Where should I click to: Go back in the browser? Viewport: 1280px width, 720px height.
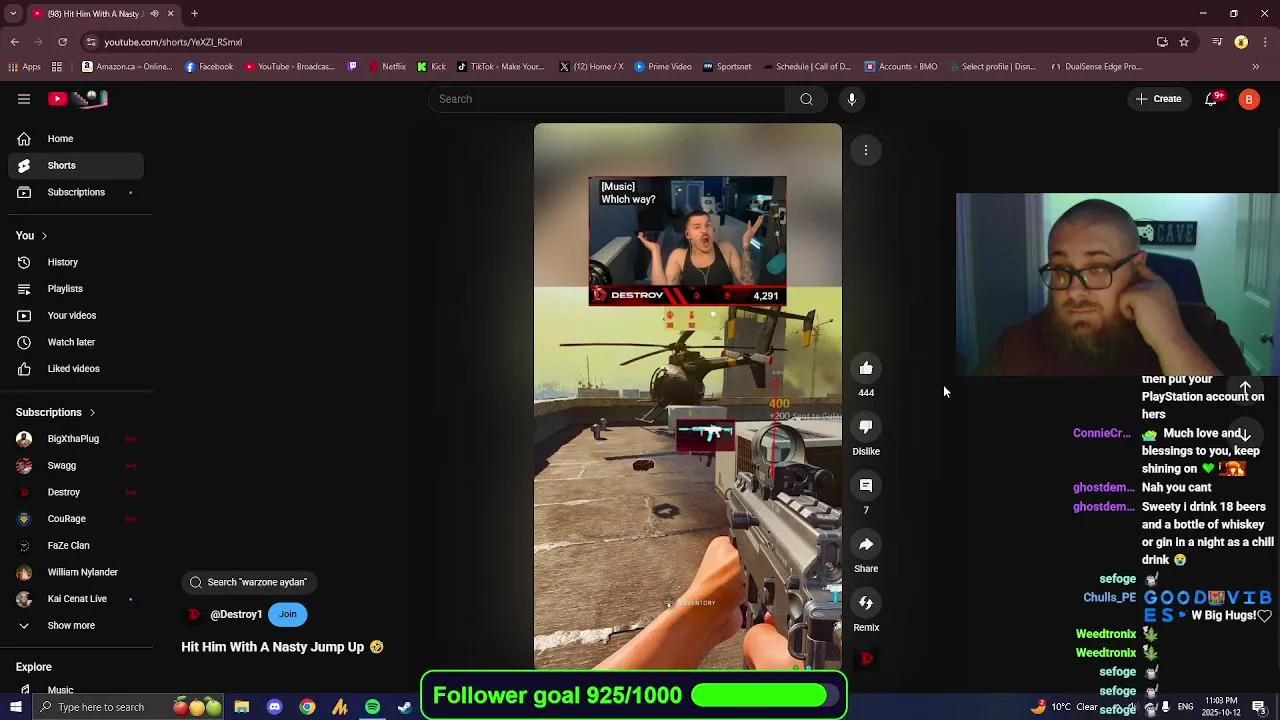tap(14, 42)
